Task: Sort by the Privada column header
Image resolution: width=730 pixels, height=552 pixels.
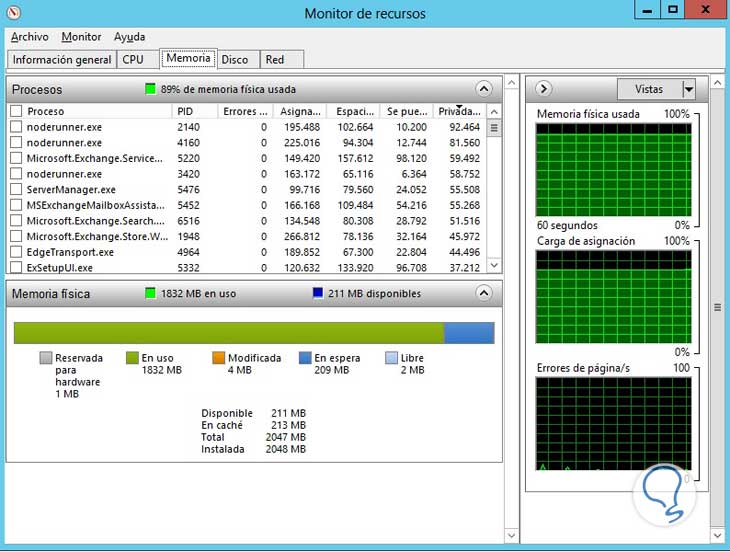Action: pos(460,111)
